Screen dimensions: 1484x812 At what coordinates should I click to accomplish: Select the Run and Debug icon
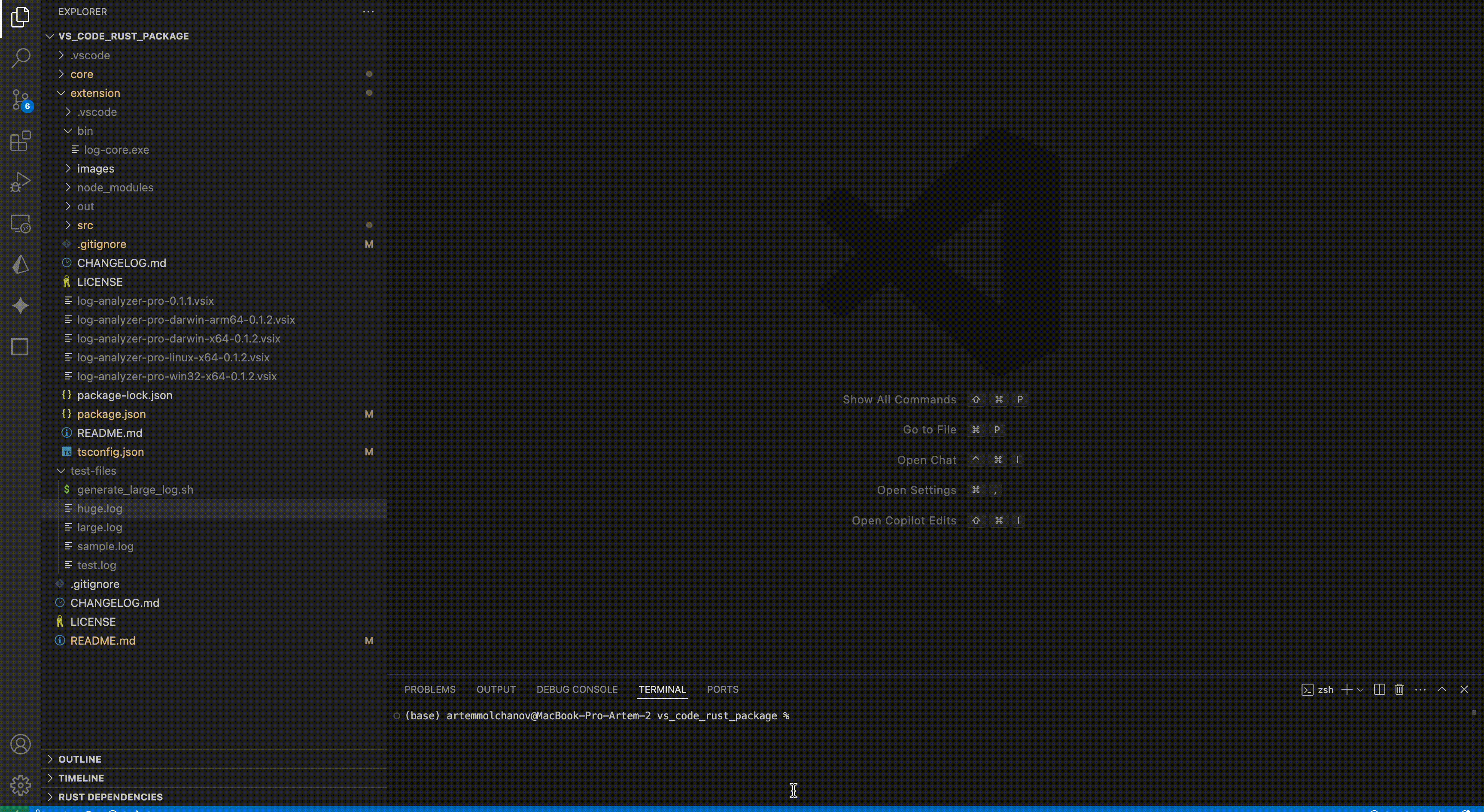click(21, 182)
